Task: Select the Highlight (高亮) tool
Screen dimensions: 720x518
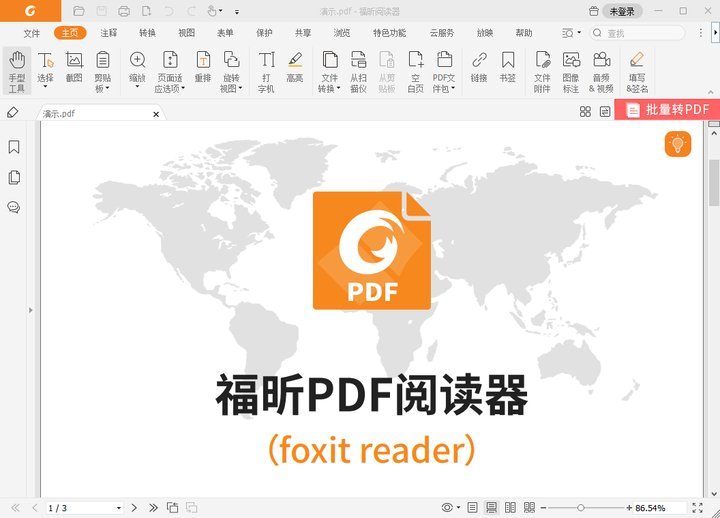Action: (295, 68)
